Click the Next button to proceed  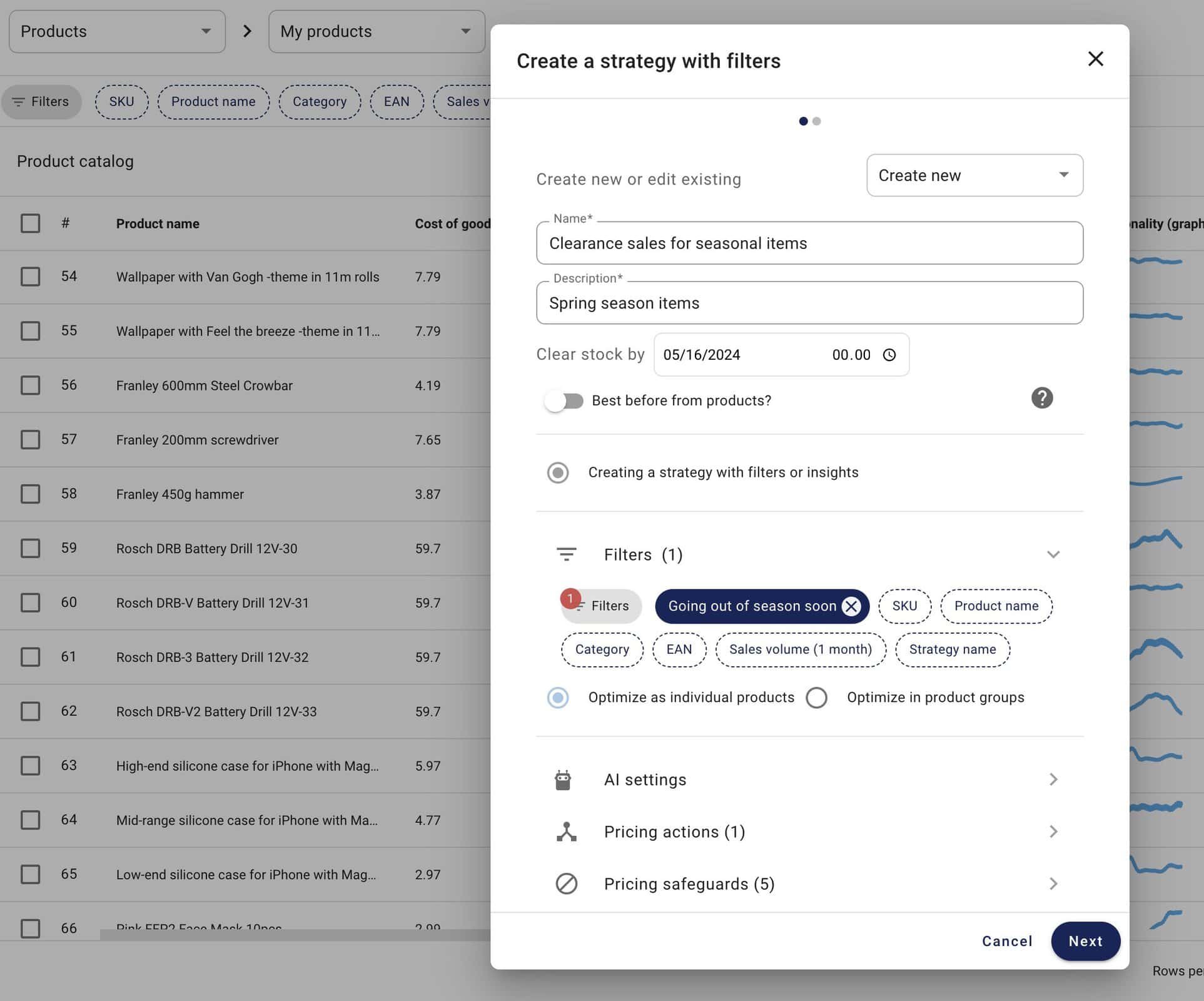point(1084,941)
